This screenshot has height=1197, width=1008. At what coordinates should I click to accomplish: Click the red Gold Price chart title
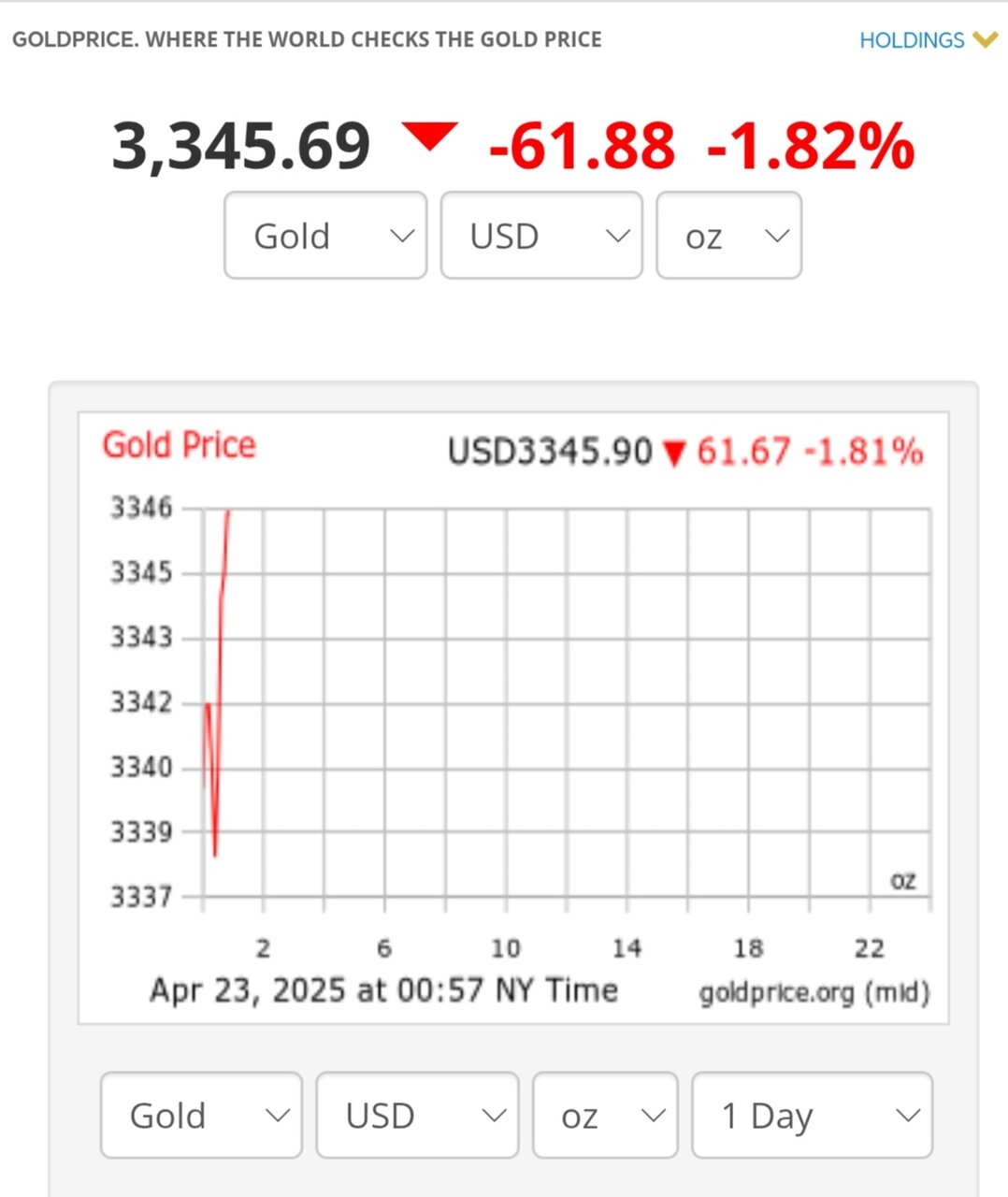coord(179,445)
